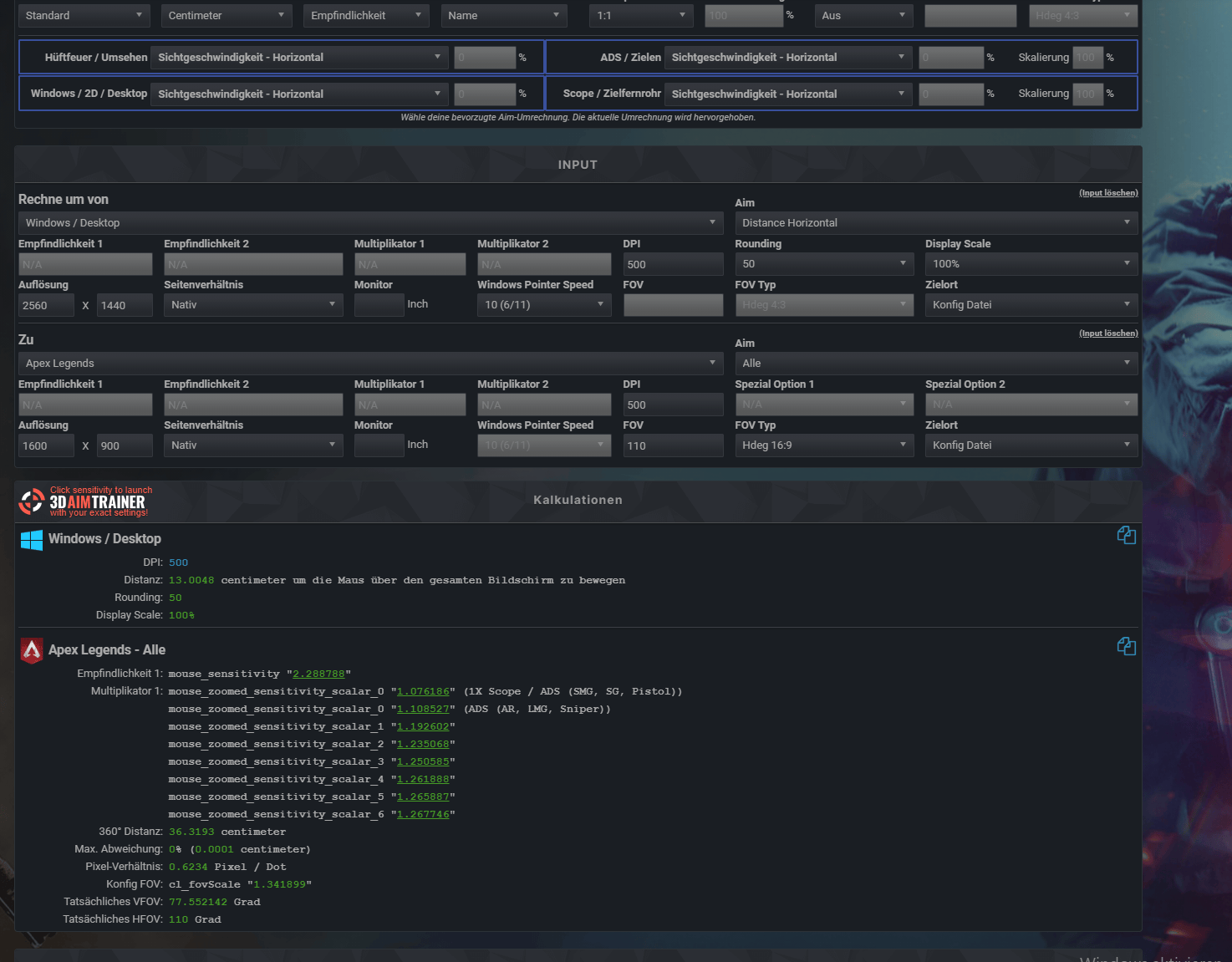
Task: Click the Apex Legends logo icon
Action: pyautogui.click(x=32, y=650)
